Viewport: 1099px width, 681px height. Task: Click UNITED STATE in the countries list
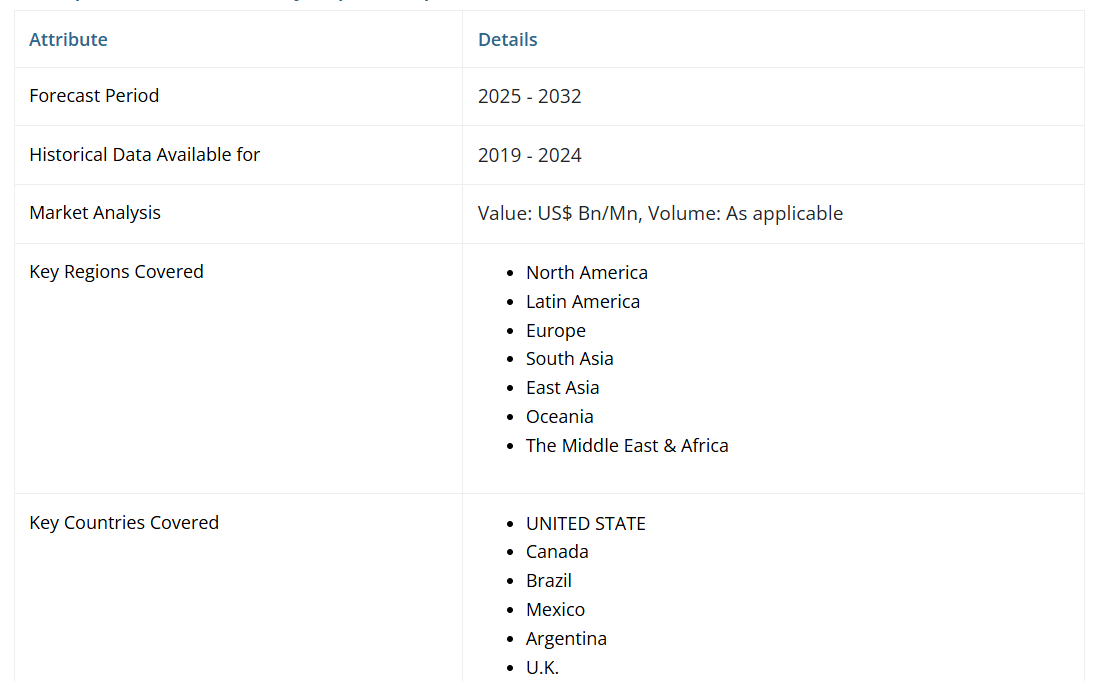point(585,524)
